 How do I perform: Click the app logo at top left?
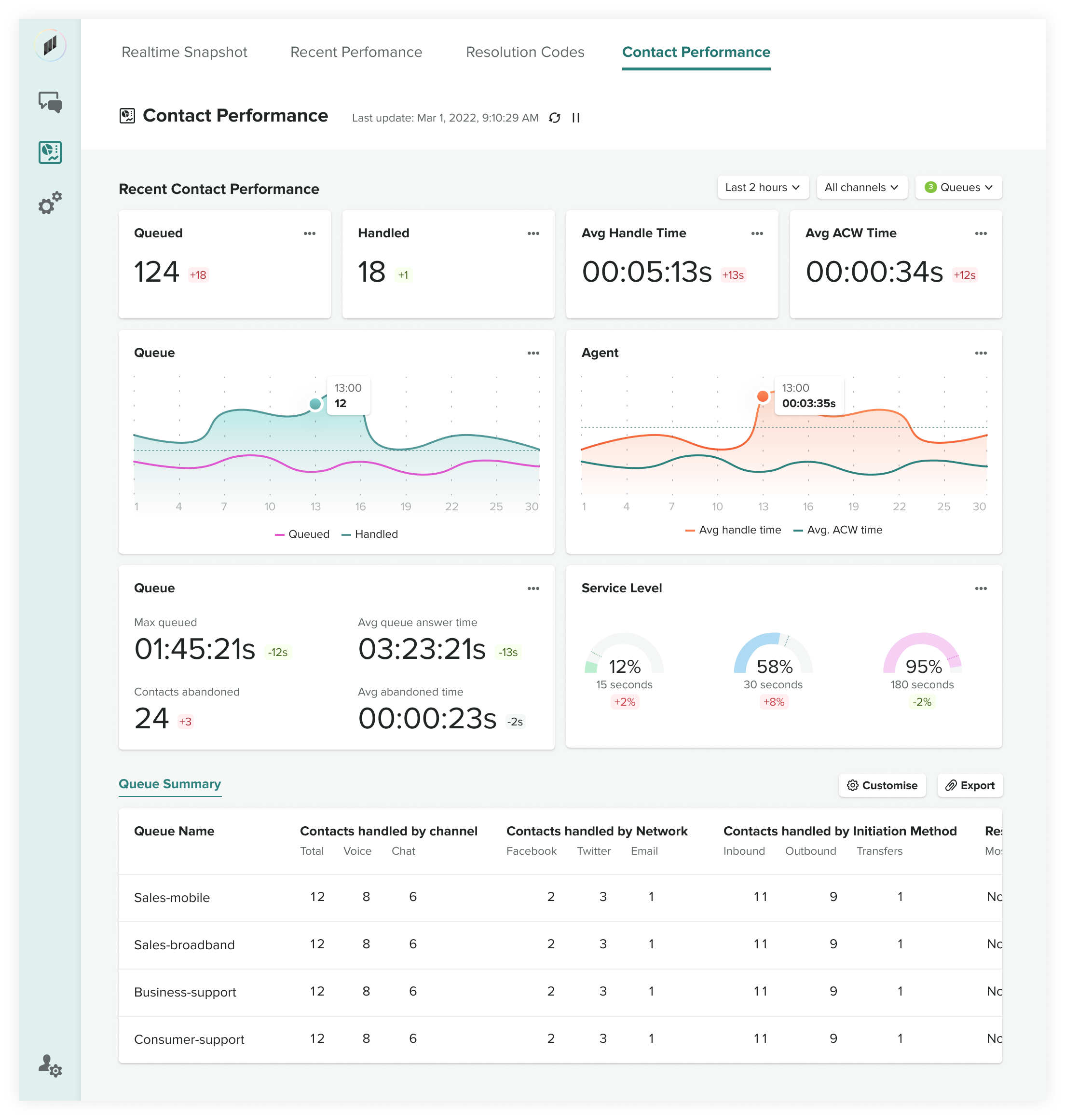click(50, 45)
